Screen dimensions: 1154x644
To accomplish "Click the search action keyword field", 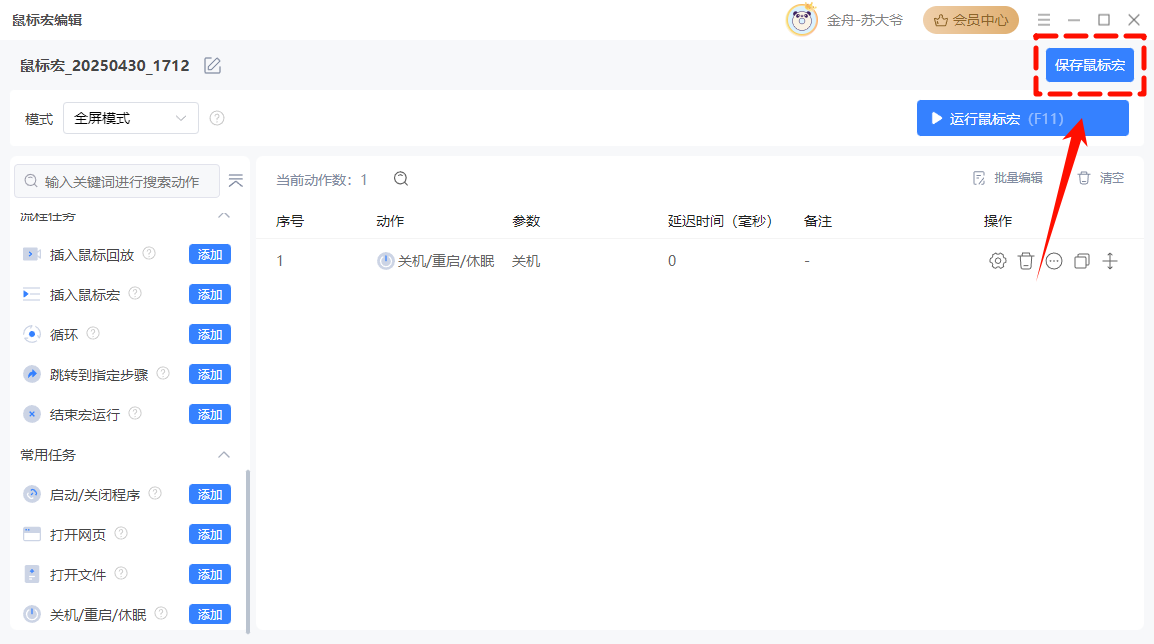I will (117, 181).
